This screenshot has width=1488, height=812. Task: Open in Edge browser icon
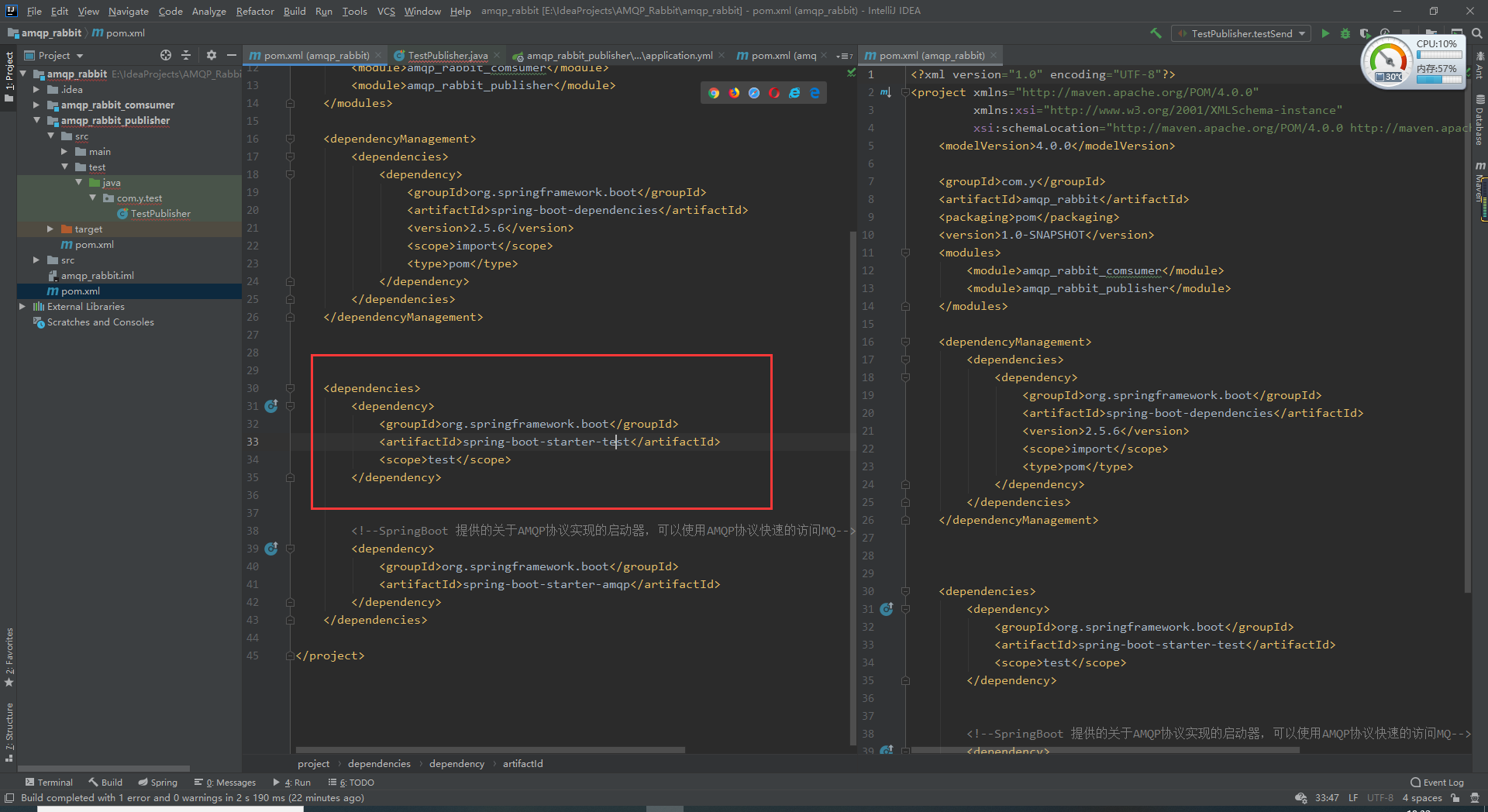click(x=815, y=93)
